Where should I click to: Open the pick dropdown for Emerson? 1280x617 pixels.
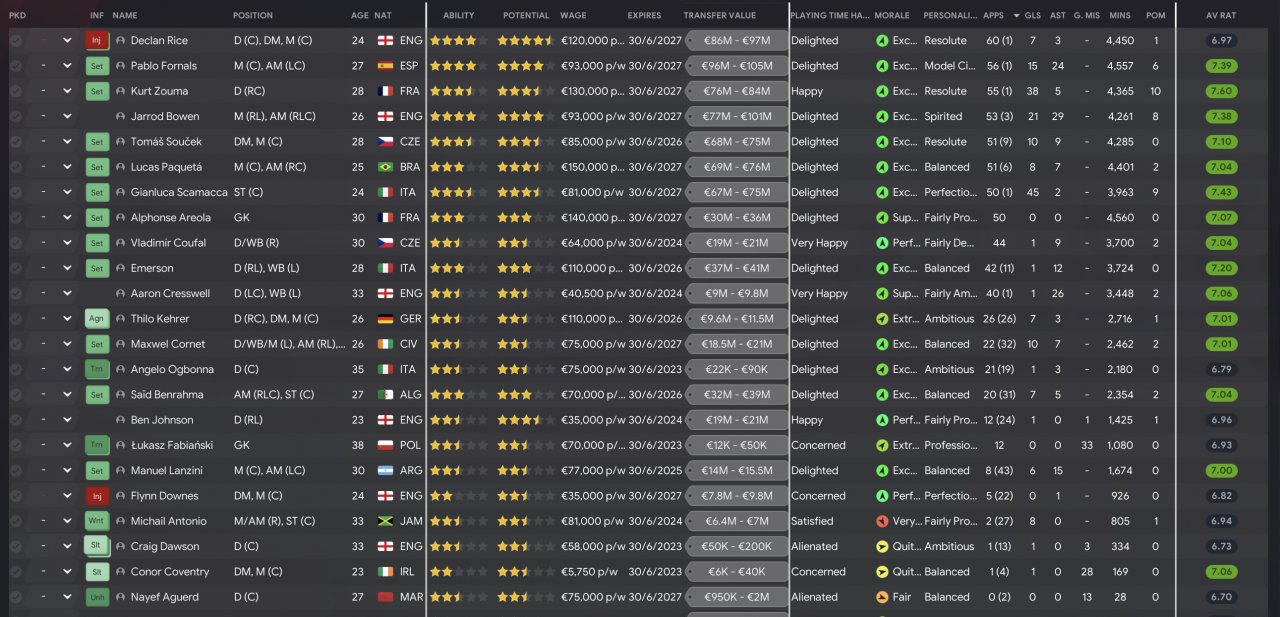click(x=67, y=269)
